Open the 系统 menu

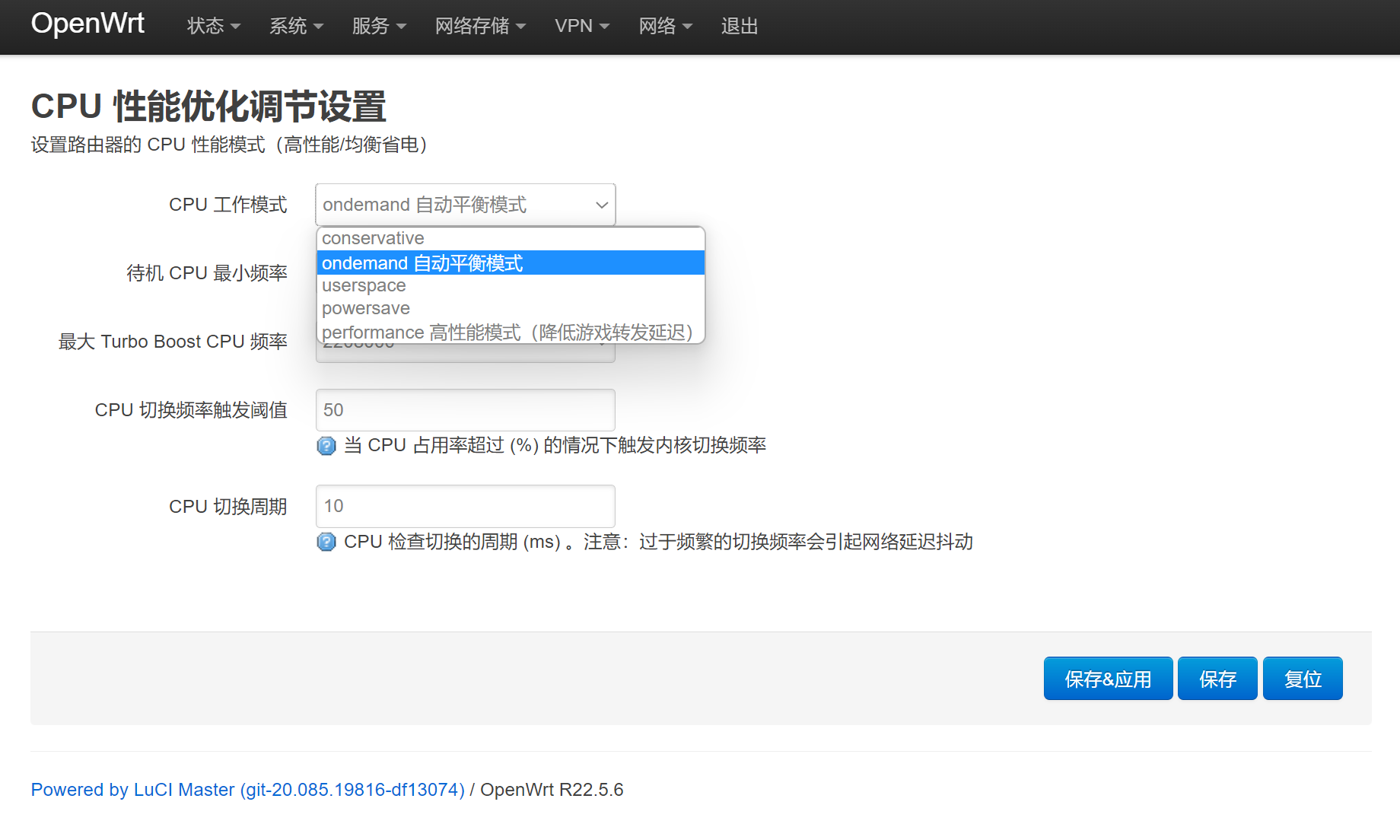[x=296, y=27]
